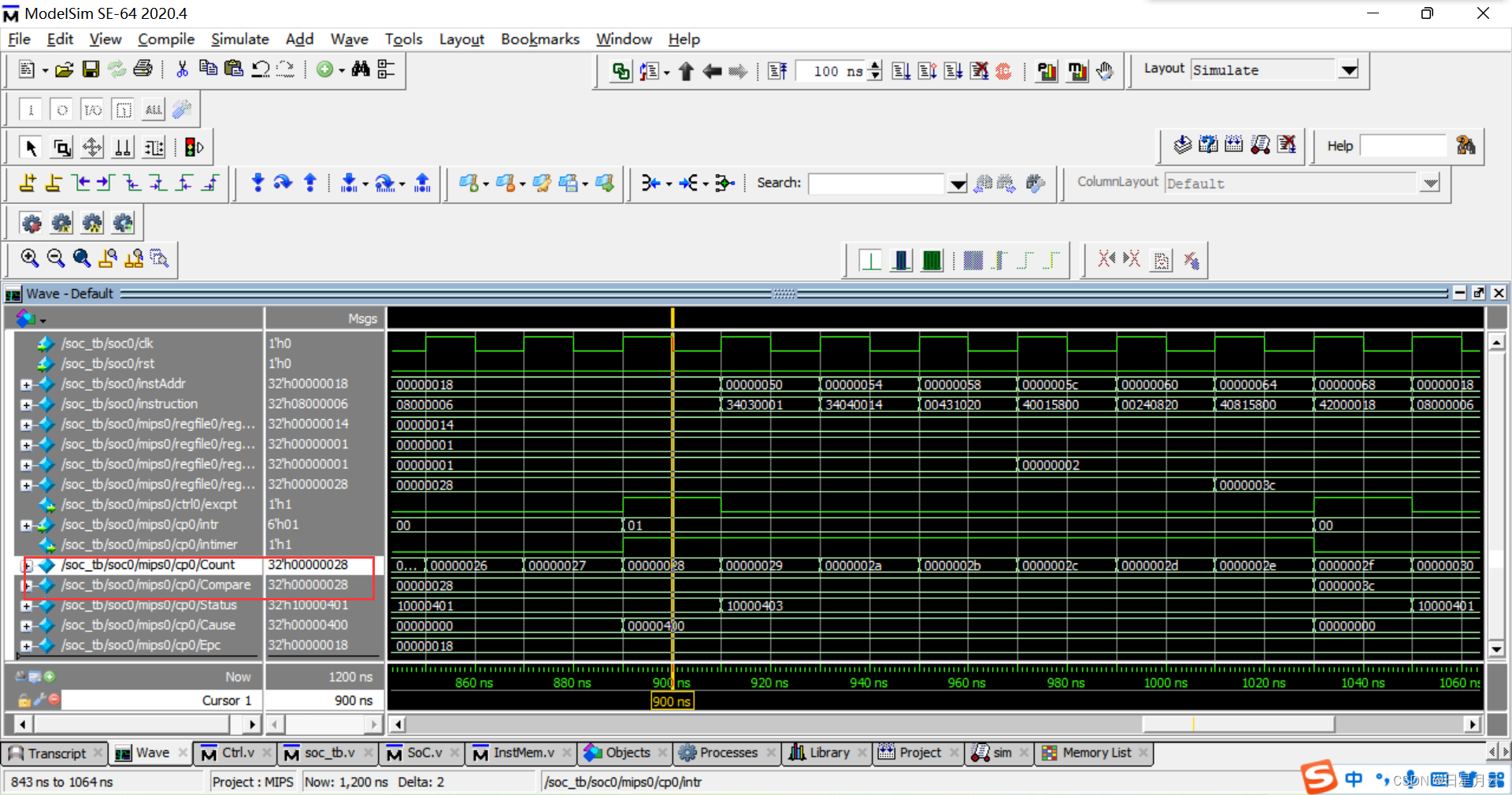Open the Search field dropdown arrow
Screen dimensions: 1512x795
[957, 184]
